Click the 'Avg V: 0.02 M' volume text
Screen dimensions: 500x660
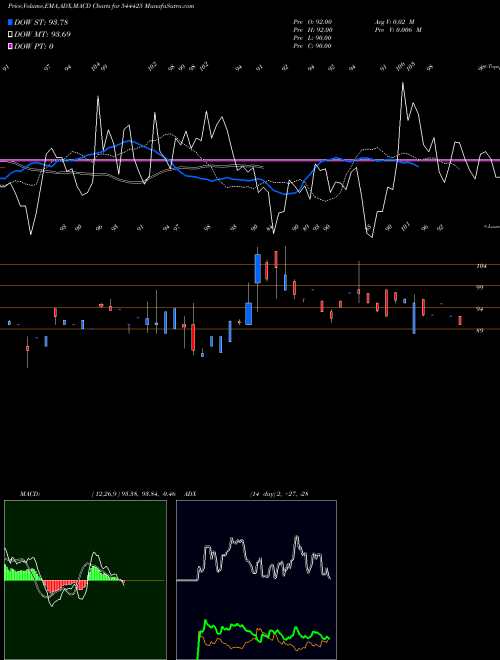click(x=396, y=22)
